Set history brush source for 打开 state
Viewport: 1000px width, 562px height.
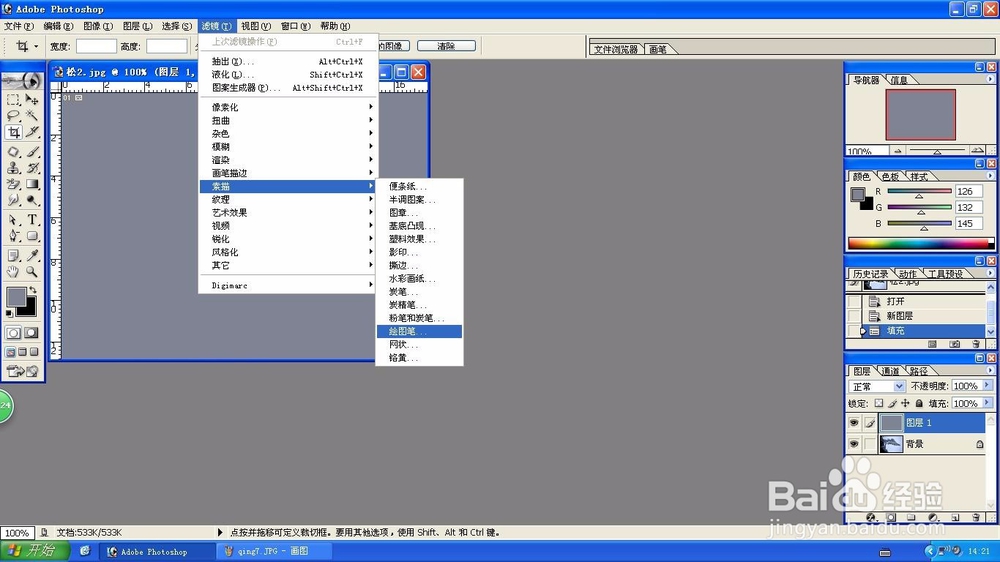(x=854, y=301)
